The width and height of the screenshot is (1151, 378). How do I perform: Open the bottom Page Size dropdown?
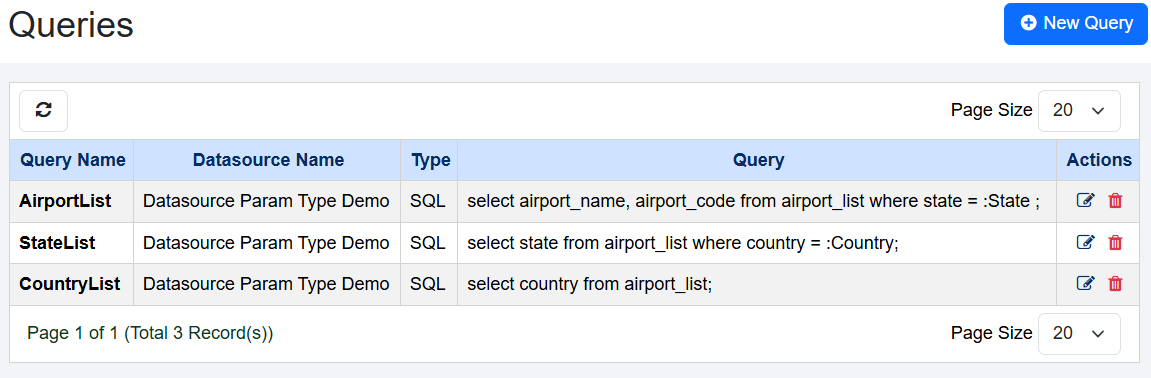point(1079,334)
